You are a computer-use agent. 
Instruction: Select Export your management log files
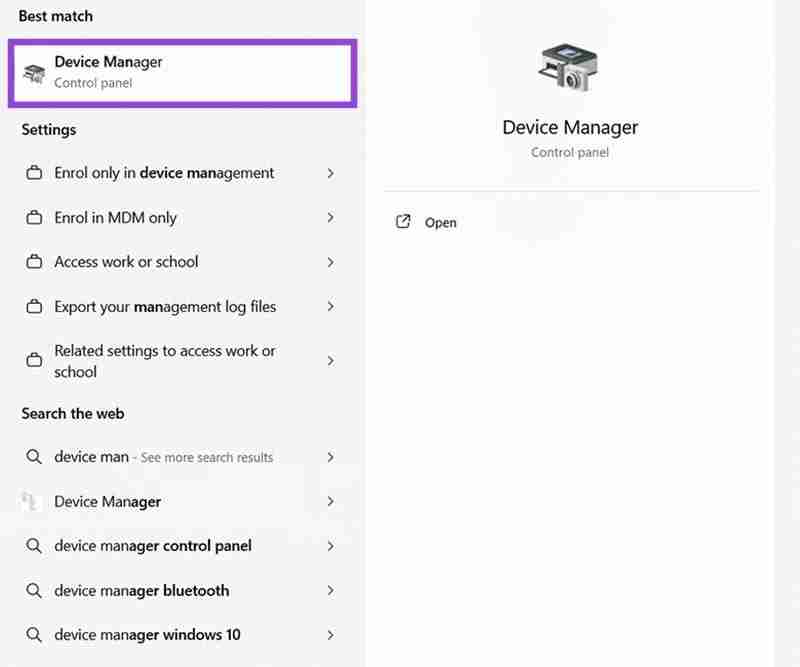tap(183, 306)
